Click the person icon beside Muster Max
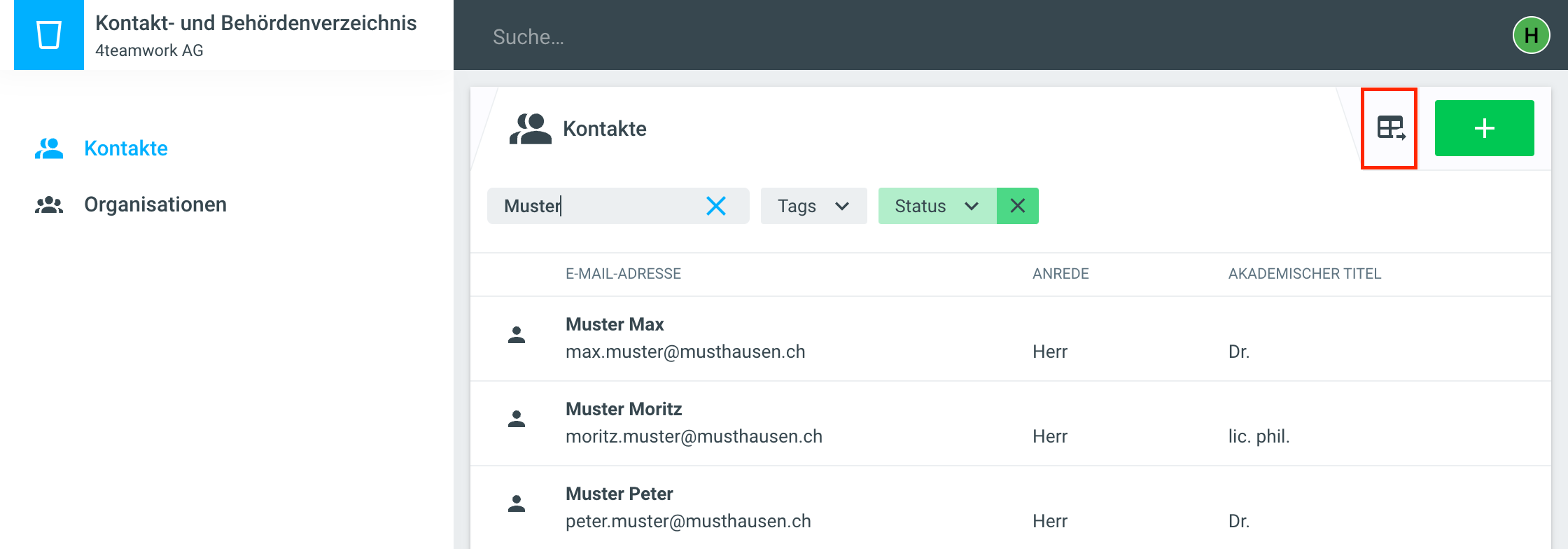This screenshot has width=1568, height=549. click(x=517, y=335)
